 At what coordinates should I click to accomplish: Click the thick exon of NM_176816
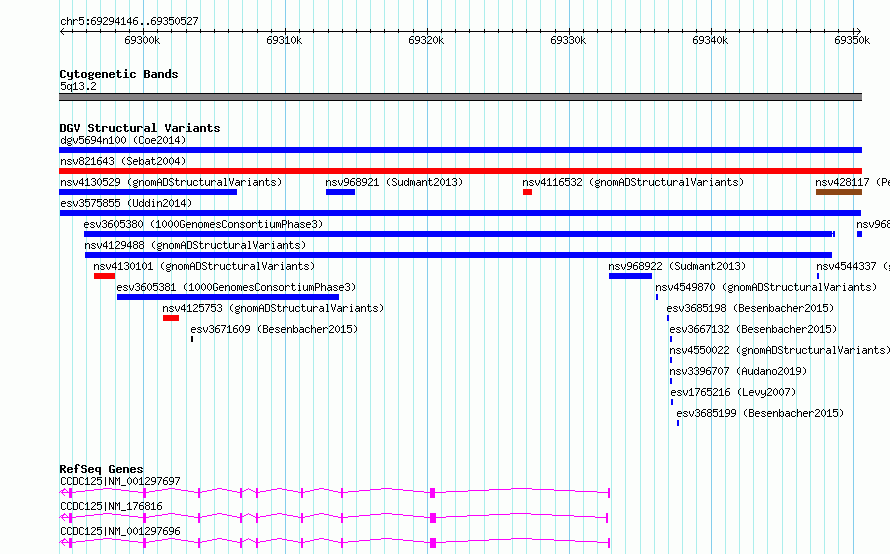(433, 518)
